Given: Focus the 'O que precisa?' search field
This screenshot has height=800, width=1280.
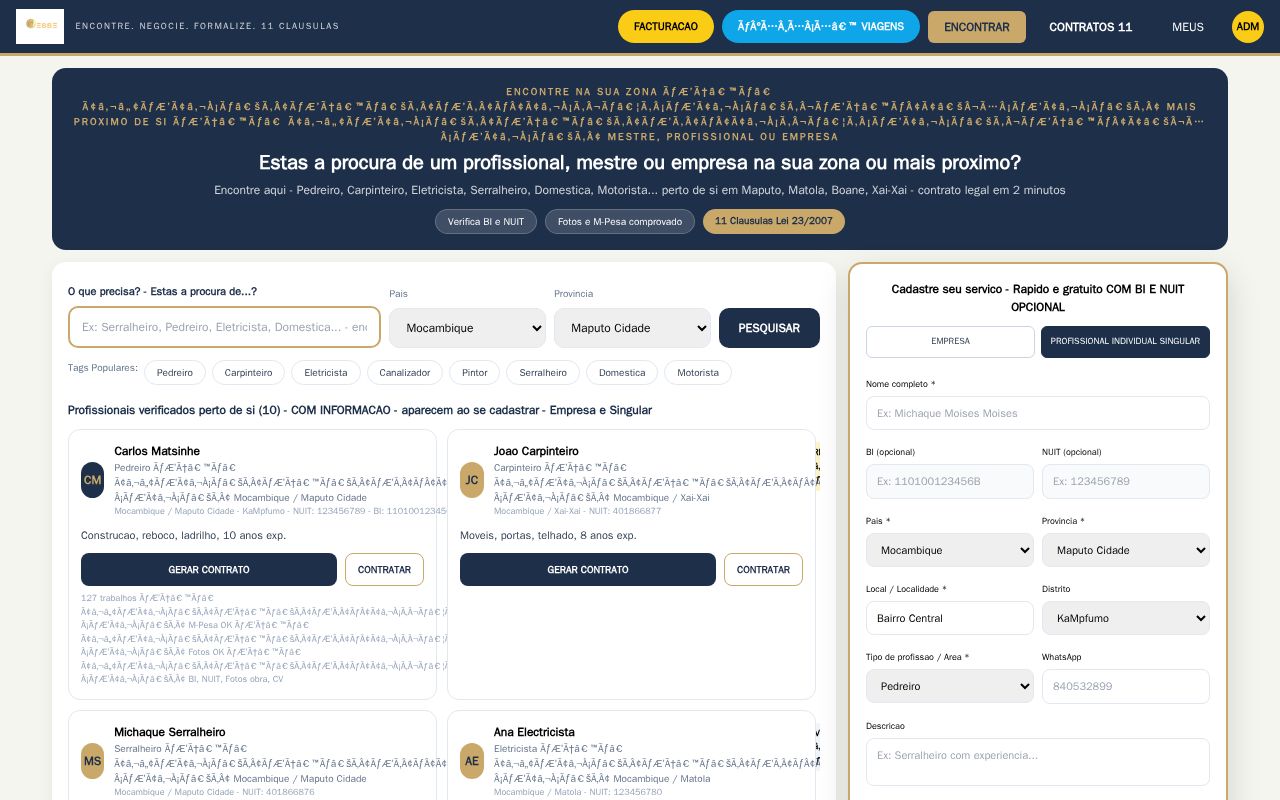Looking at the screenshot, I should [224, 327].
